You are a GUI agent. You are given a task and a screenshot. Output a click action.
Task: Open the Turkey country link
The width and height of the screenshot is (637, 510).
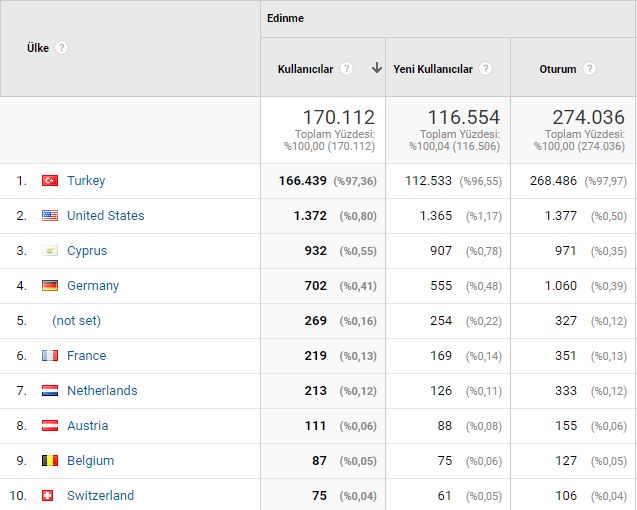click(86, 181)
